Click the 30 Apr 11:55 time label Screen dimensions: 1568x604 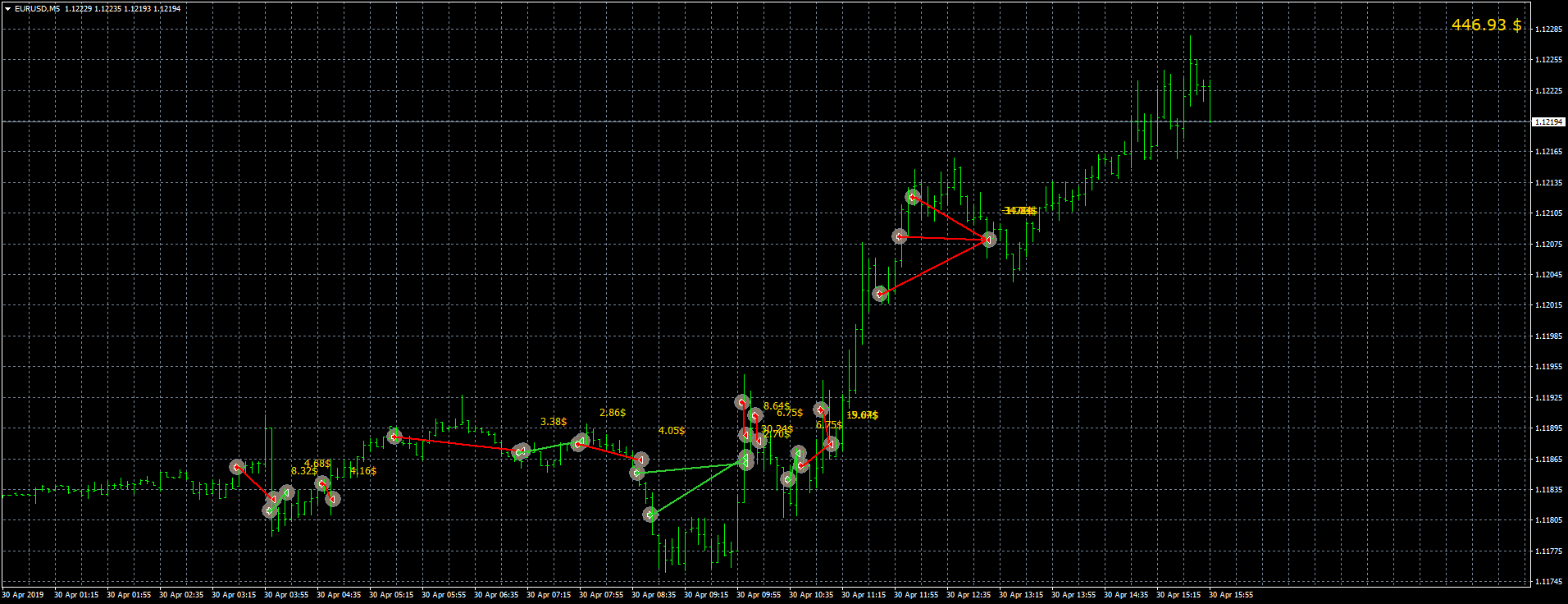(x=916, y=595)
